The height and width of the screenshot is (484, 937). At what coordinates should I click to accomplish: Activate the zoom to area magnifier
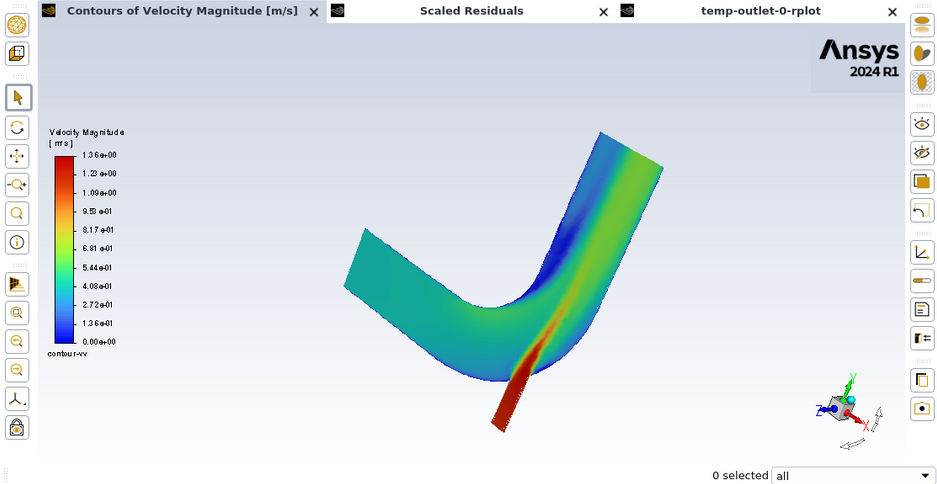pos(18,213)
